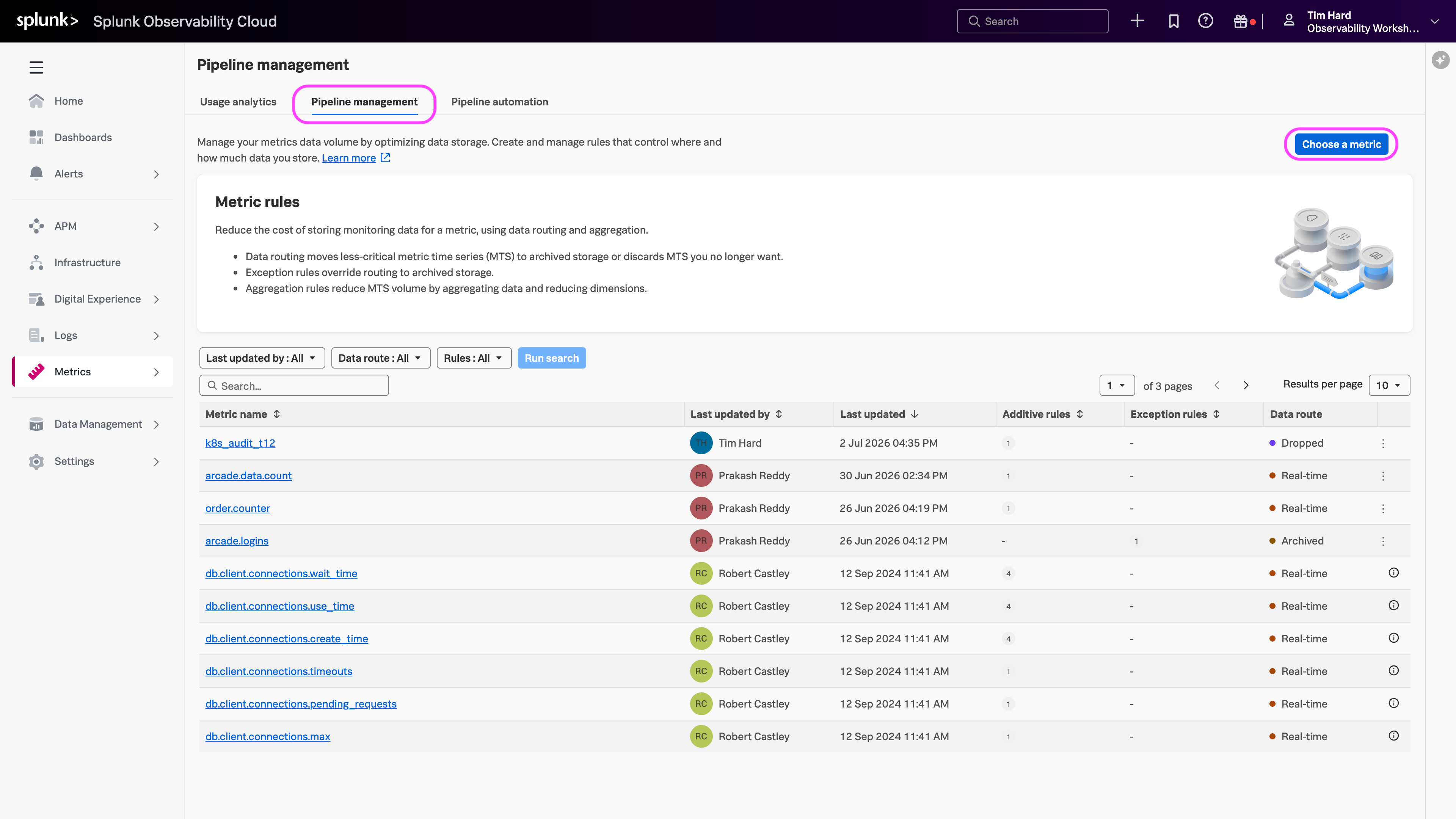Click info icon for db.client.connections.create_time

click(x=1394, y=638)
